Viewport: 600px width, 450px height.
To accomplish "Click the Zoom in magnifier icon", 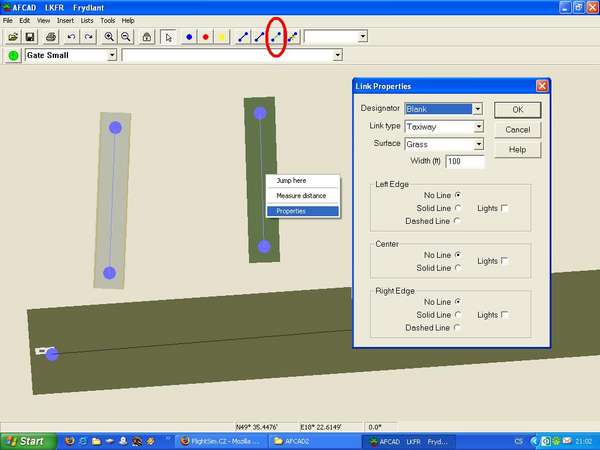I will pos(109,37).
